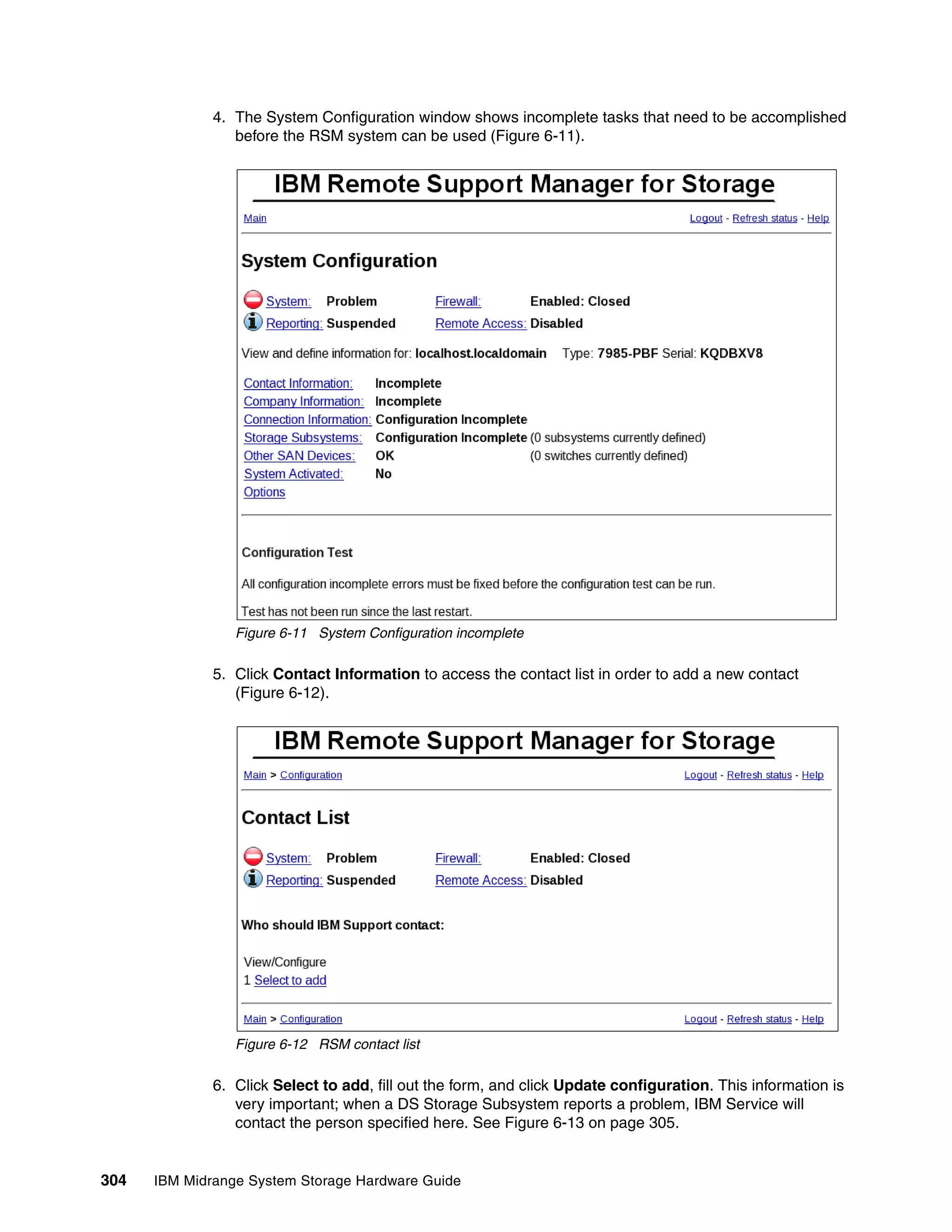Open Help at the bottom of Contact List
This screenshot has height=1232, width=952.
click(x=812, y=1019)
